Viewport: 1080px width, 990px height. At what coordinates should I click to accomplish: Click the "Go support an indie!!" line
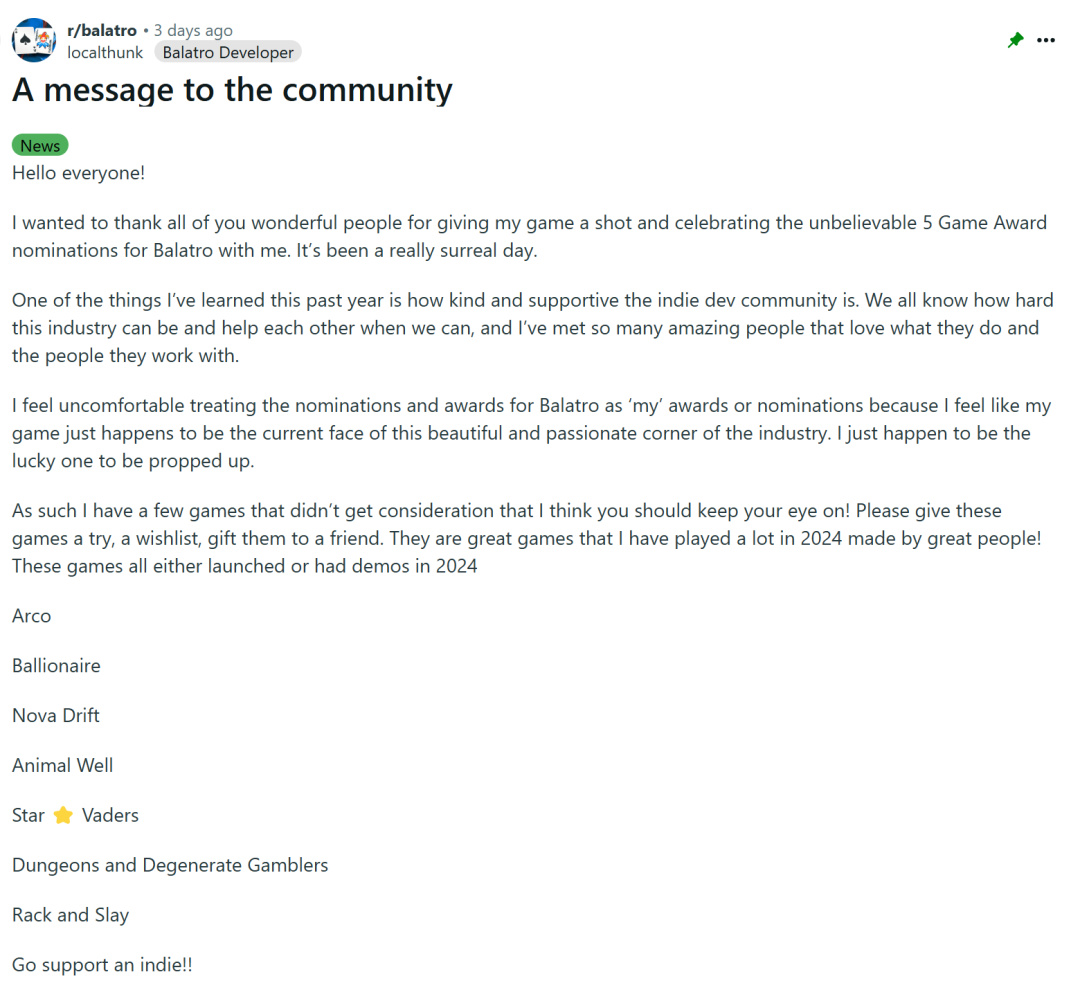pyautogui.click(x=102, y=966)
